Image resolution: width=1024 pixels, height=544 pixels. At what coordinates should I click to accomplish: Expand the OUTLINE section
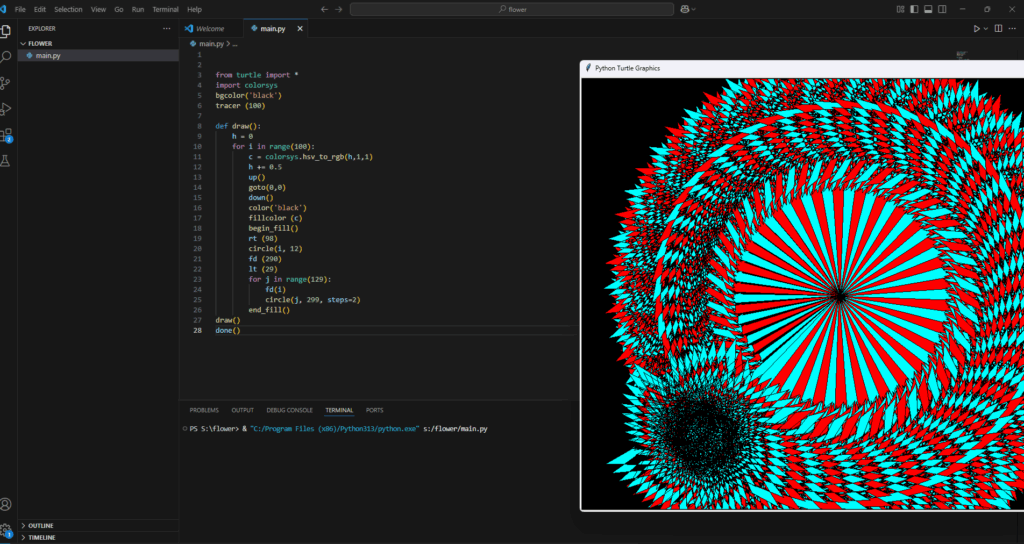tap(40, 525)
